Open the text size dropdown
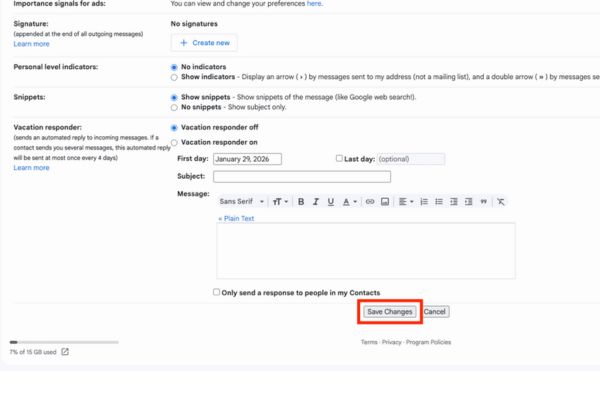The image size is (600, 400). pyautogui.click(x=280, y=201)
